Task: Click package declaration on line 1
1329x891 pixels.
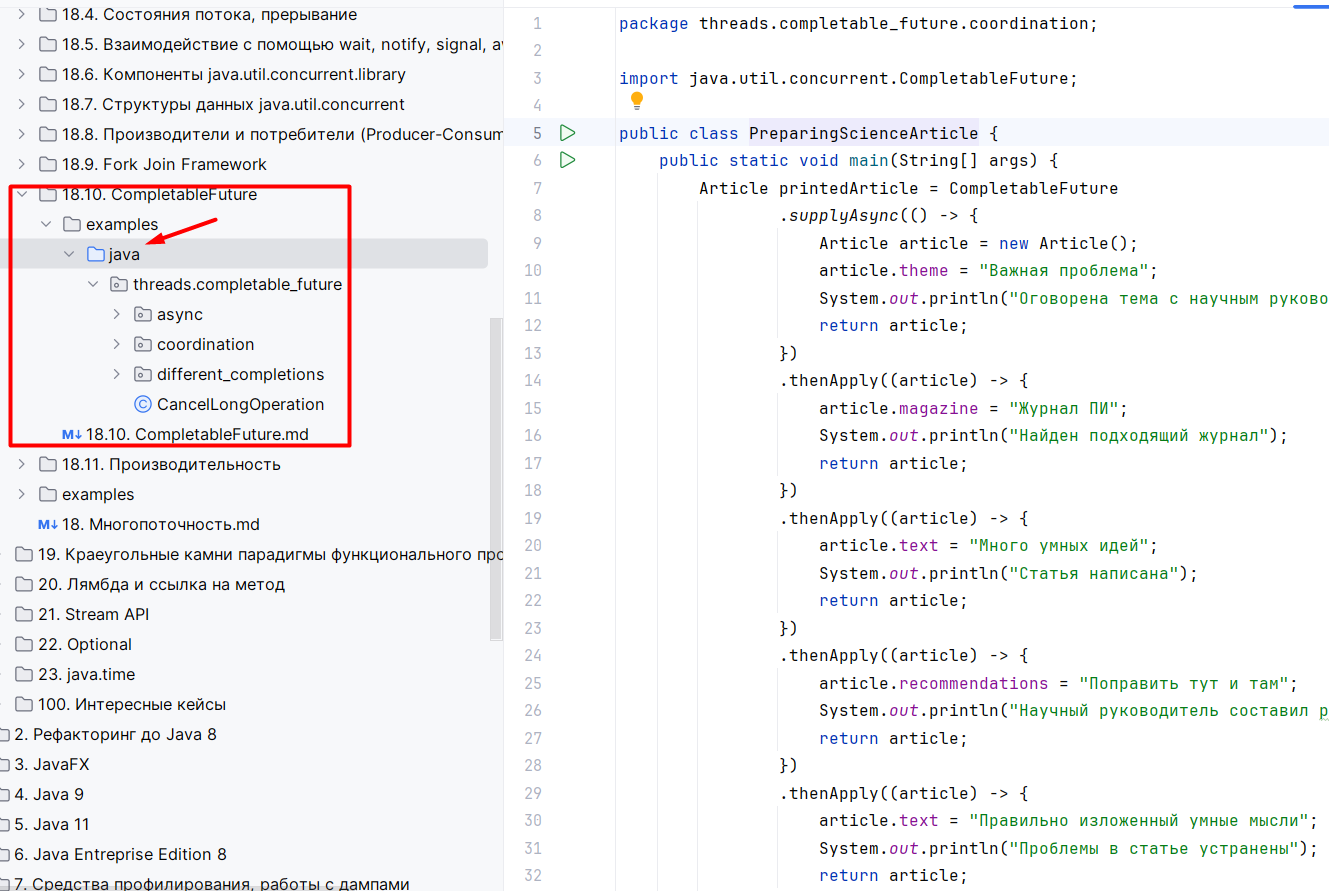Action: 858,23
